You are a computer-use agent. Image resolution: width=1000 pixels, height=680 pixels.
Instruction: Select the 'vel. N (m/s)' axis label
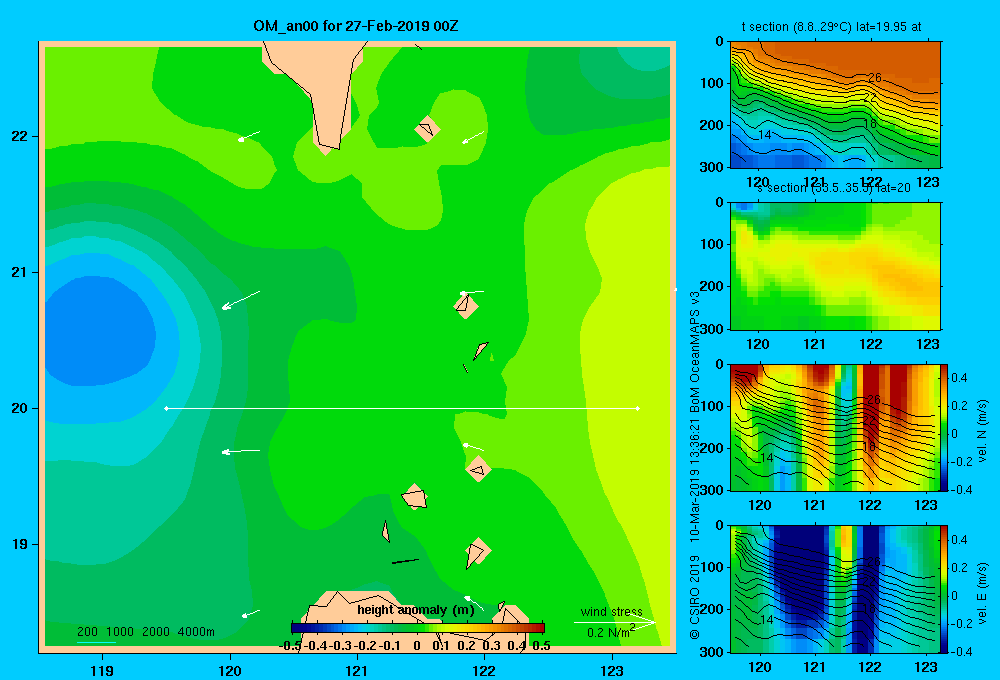(983, 431)
